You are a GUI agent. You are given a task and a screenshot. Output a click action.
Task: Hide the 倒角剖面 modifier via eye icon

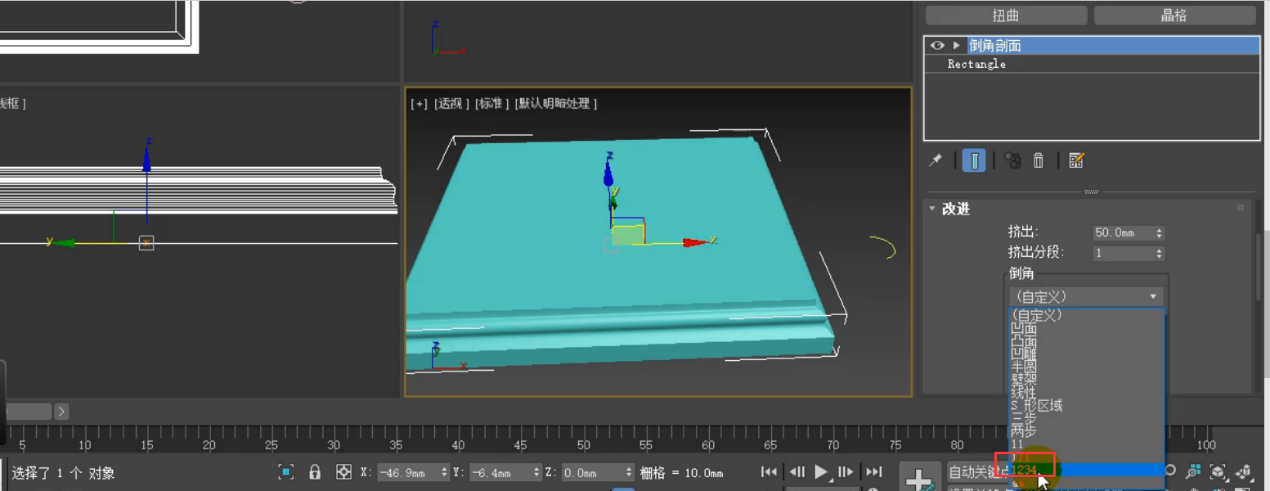(x=937, y=46)
